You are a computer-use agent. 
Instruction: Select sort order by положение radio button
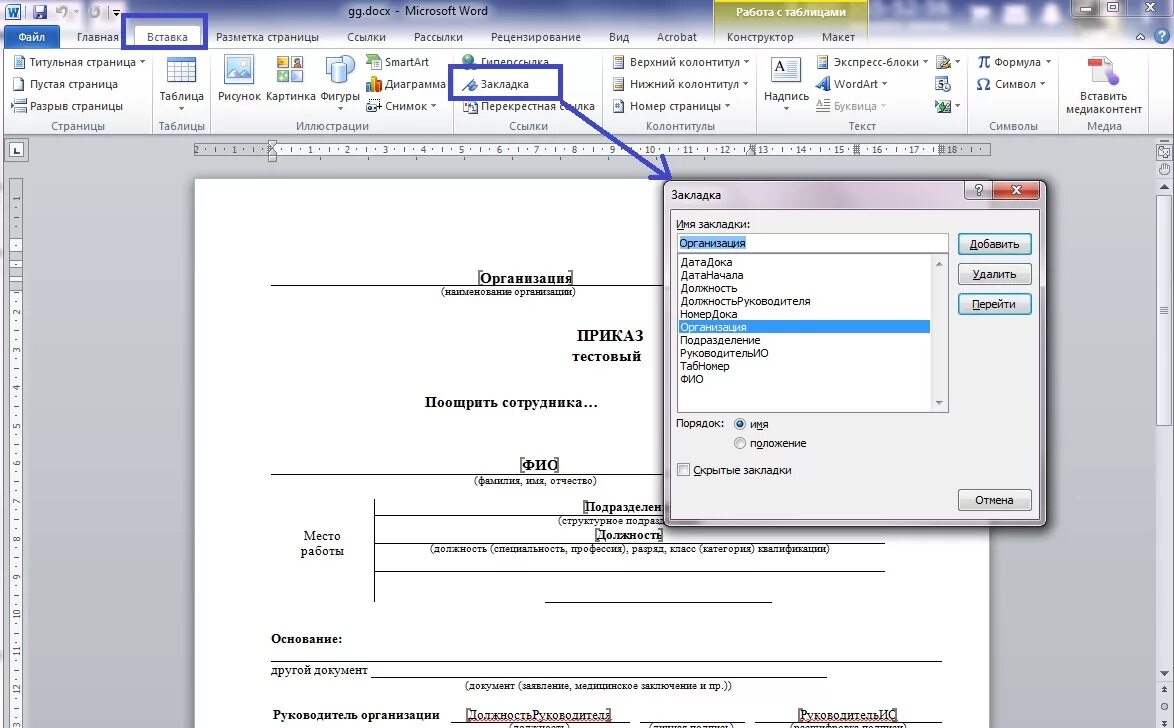(740, 443)
